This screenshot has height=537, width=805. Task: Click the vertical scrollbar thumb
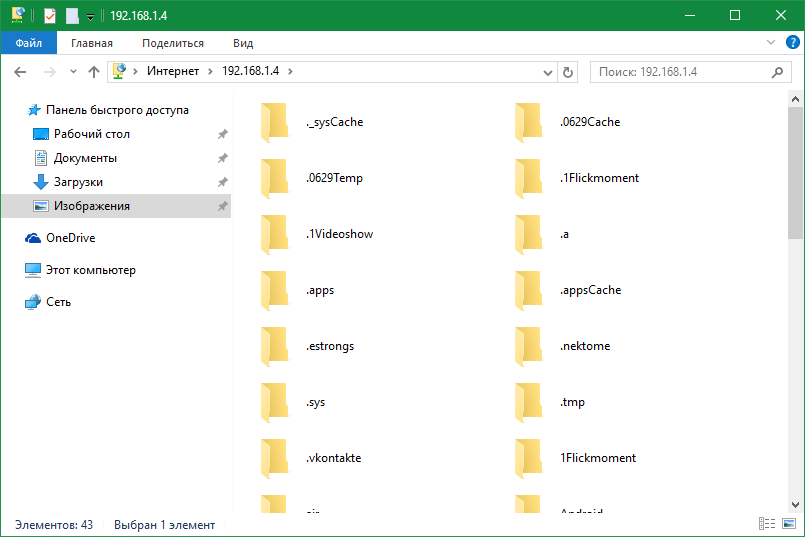[x=795, y=170]
